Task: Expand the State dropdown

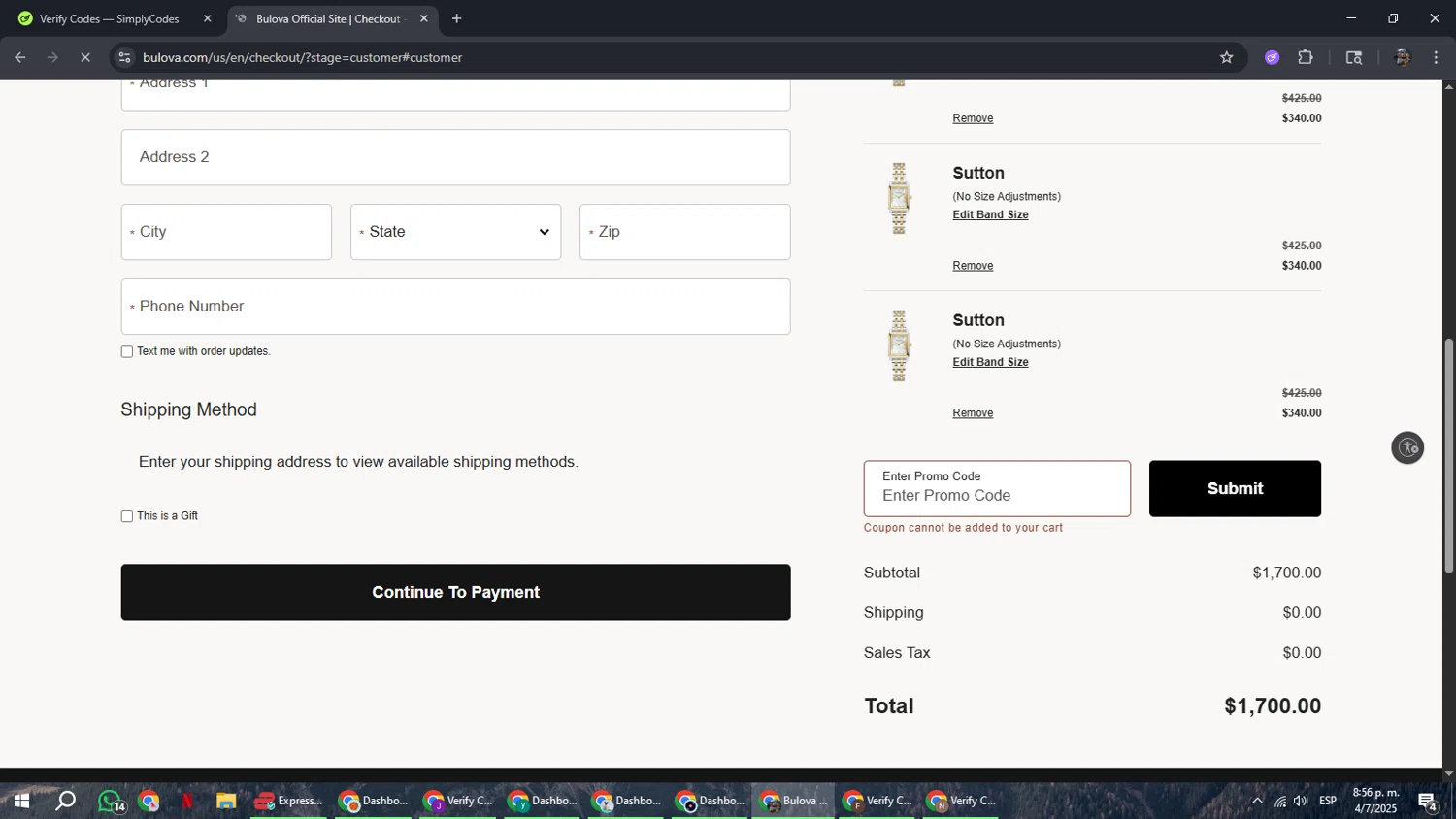Action: click(455, 232)
